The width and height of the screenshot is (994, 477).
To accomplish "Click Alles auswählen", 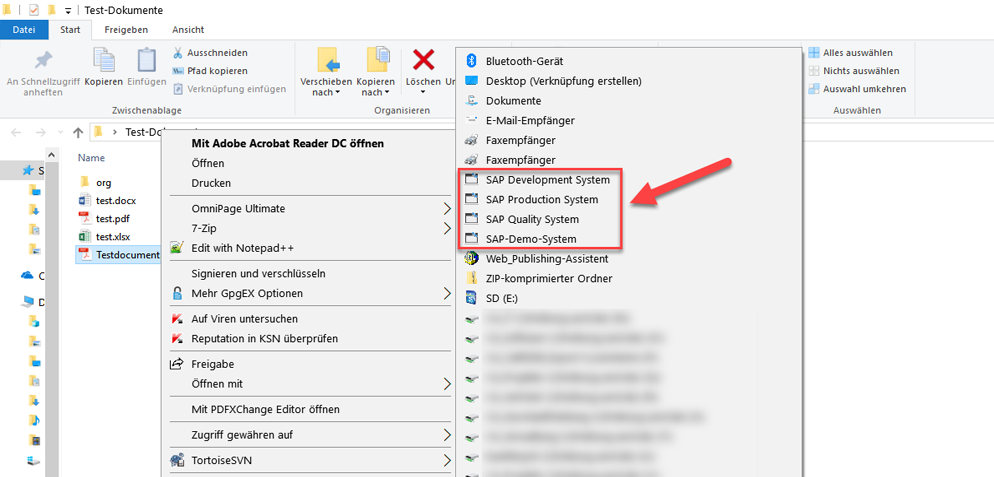I will tap(851, 53).
